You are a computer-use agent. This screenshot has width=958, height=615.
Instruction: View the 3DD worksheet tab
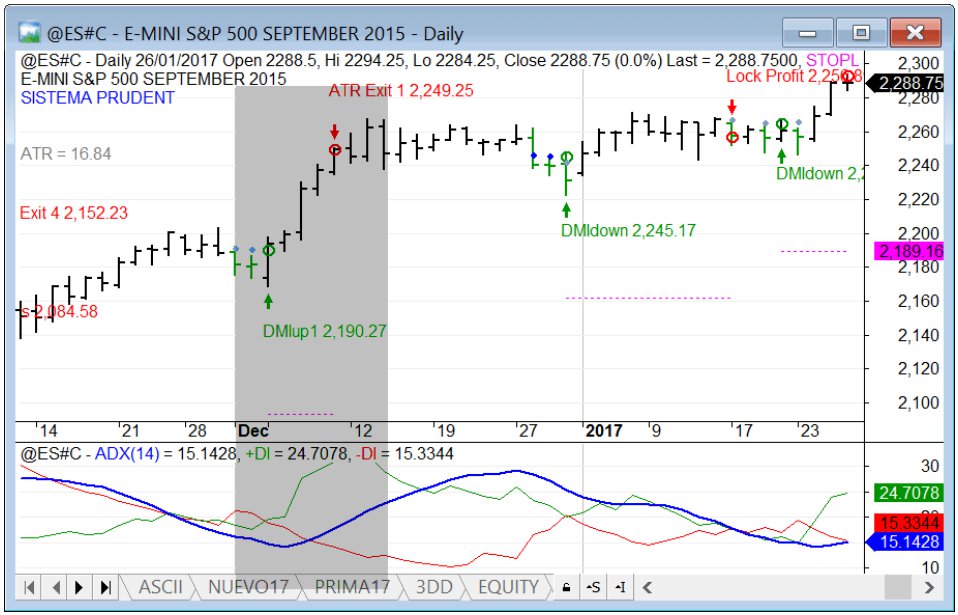click(434, 588)
